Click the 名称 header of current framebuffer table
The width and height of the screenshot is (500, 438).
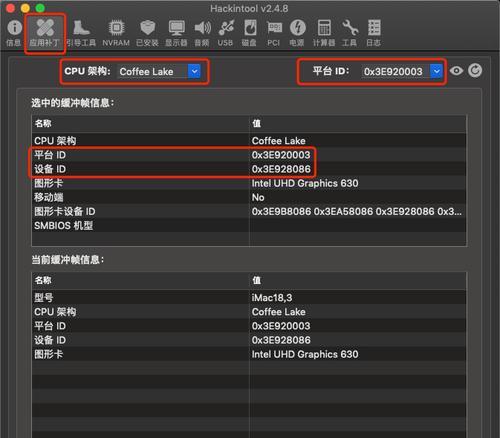coord(140,280)
